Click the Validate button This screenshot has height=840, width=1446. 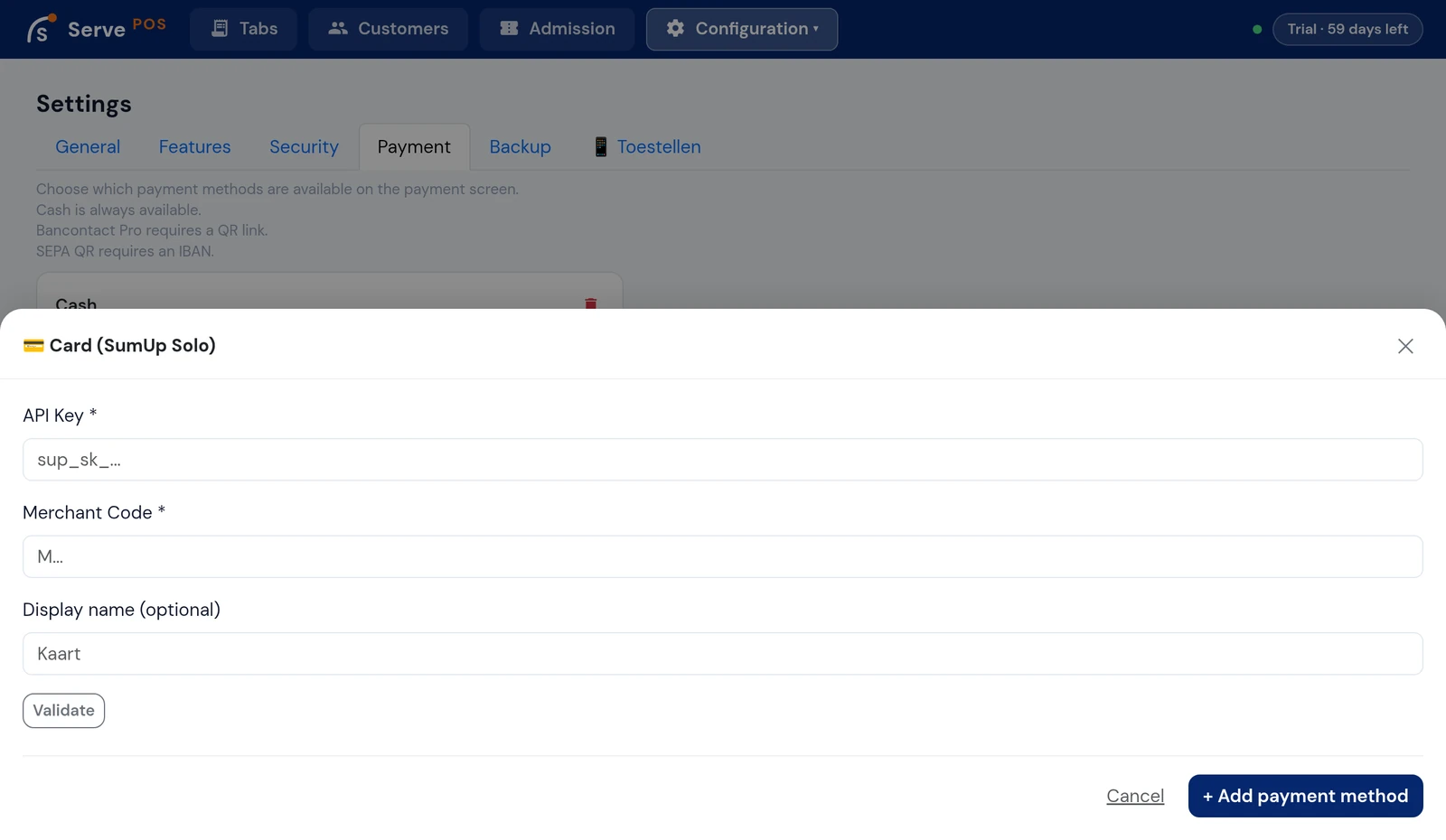point(63,711)
